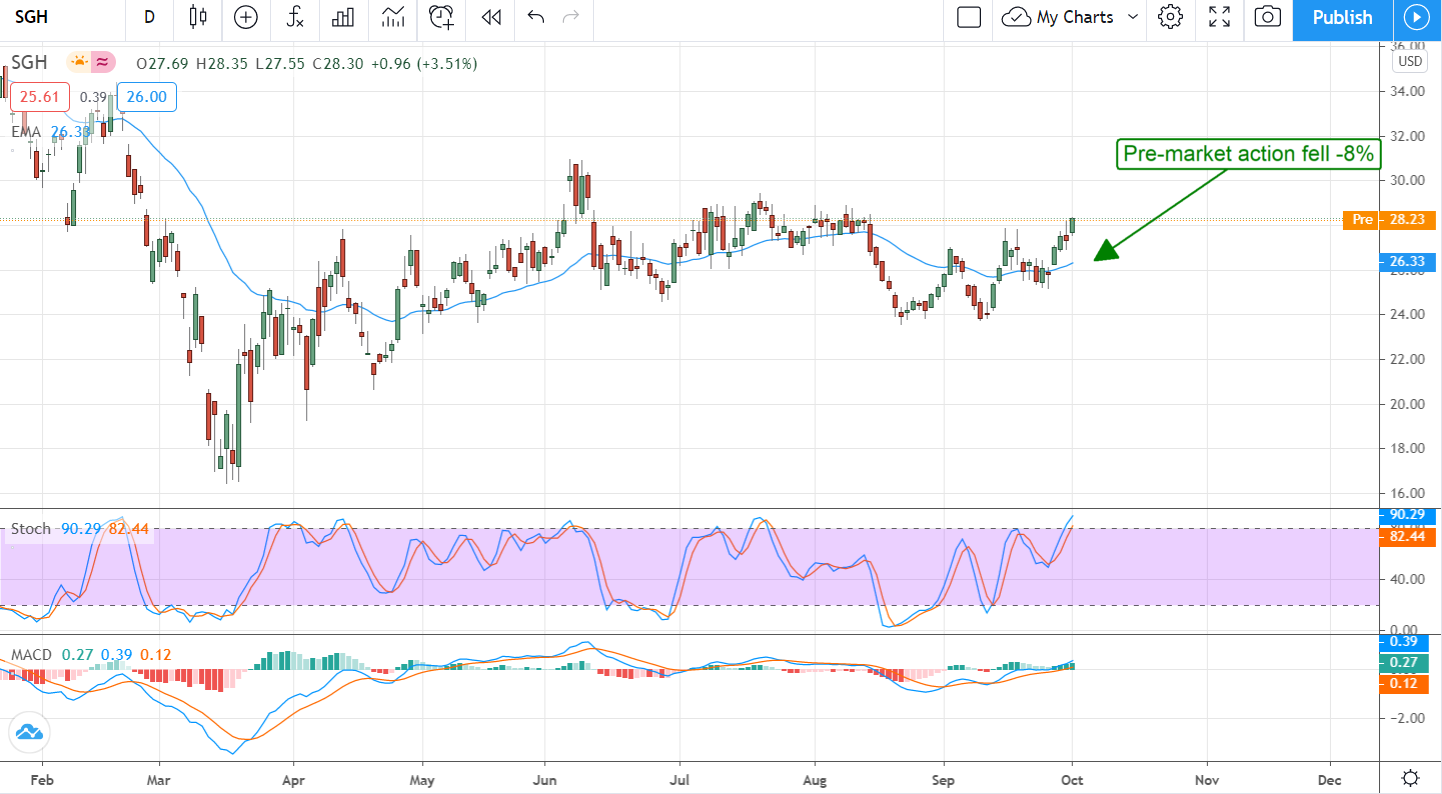Image resolution: width=1442 pixels, height=794 pixels.
Task: Enter fullscreen mode
Action: [x=1219, y=17]
